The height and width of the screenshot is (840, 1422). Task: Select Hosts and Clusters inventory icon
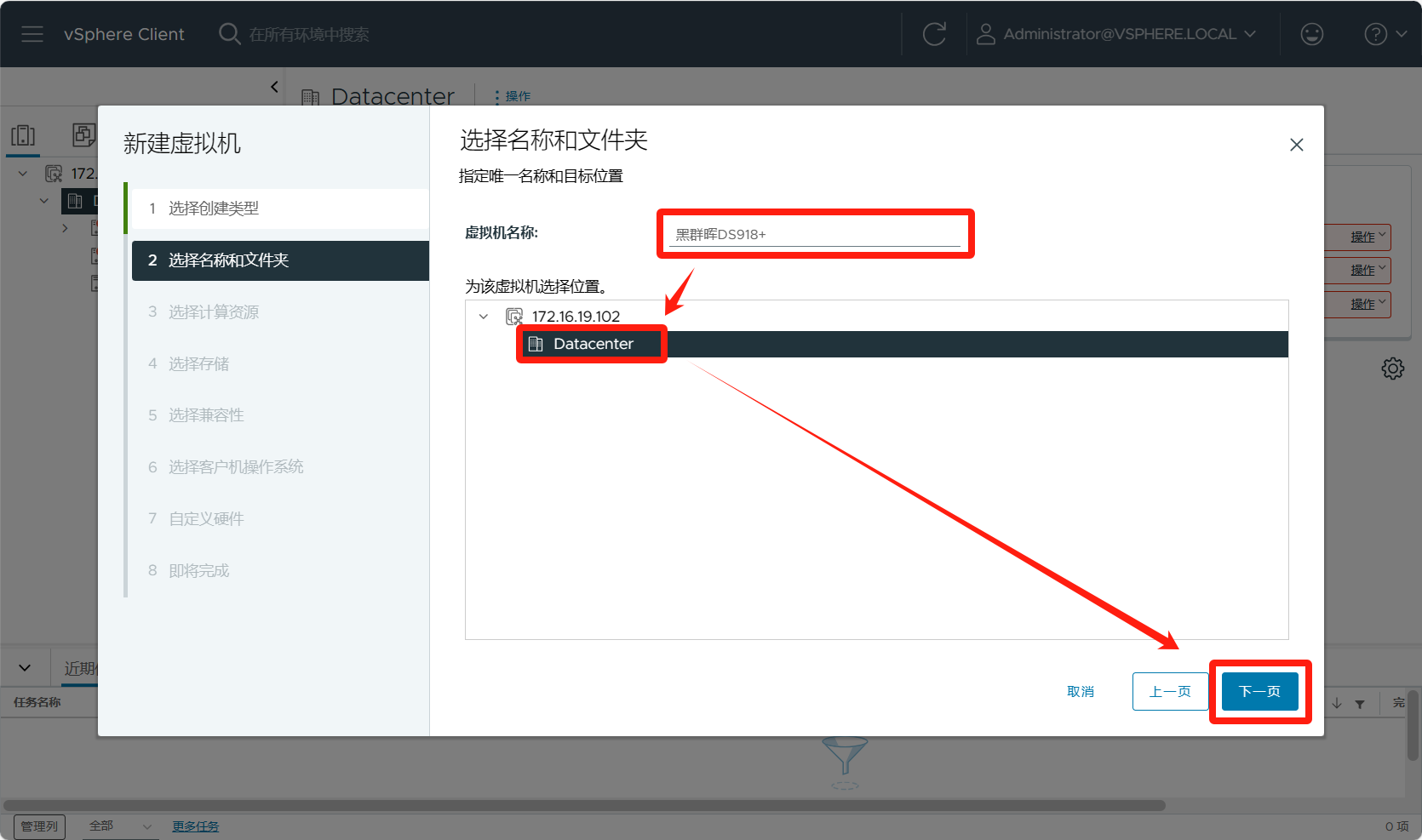pos(23,135)
